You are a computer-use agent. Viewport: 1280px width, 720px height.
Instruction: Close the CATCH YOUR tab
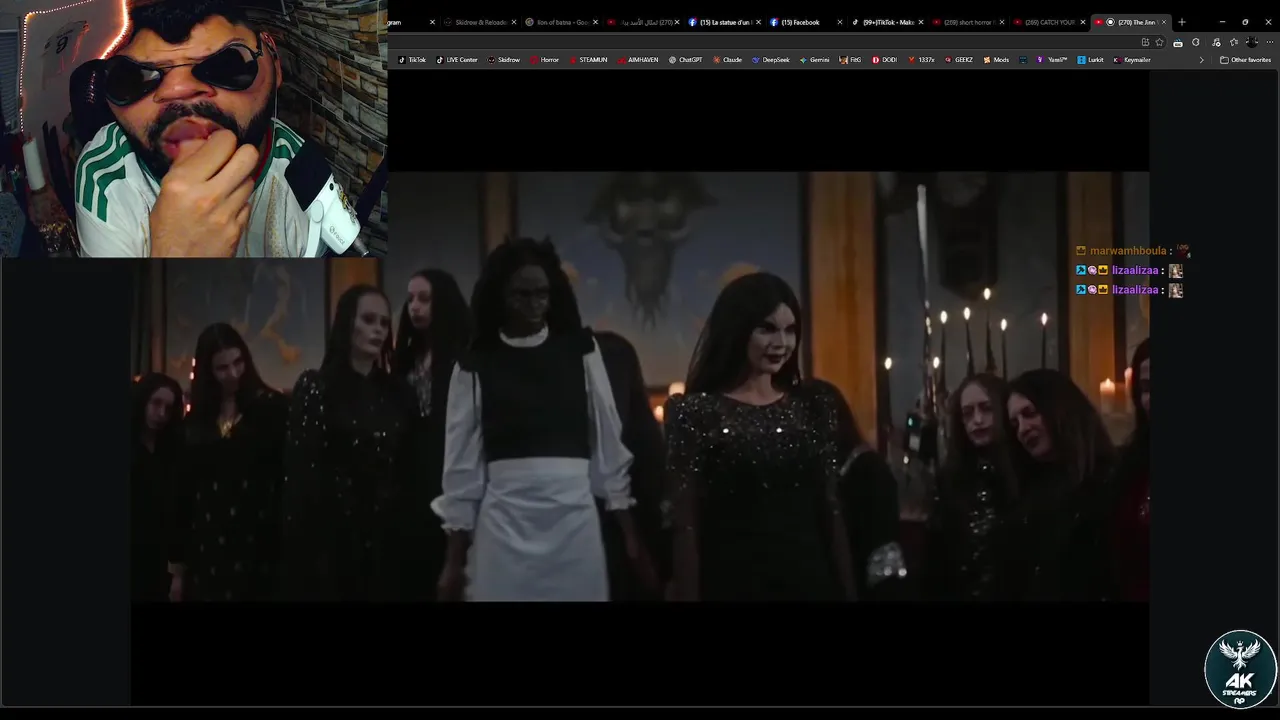pyautogui.click(x=1082, y=22)
